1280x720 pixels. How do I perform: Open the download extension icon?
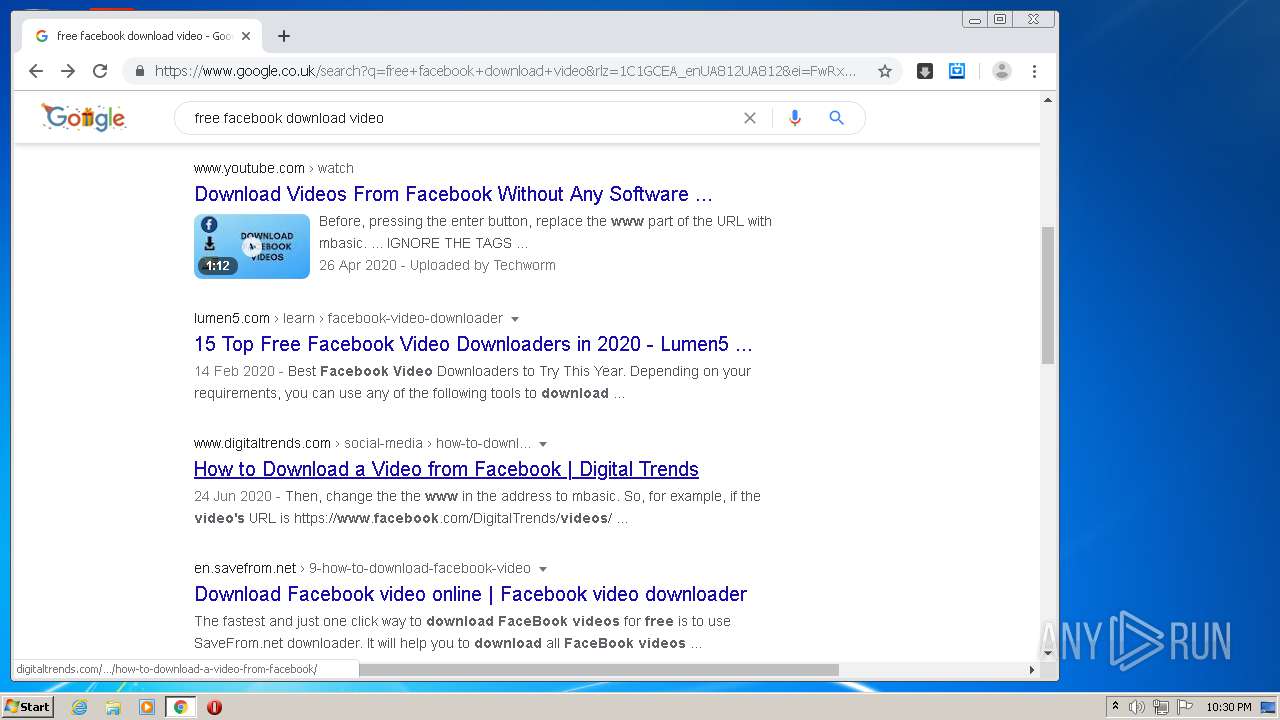point(925,71)
